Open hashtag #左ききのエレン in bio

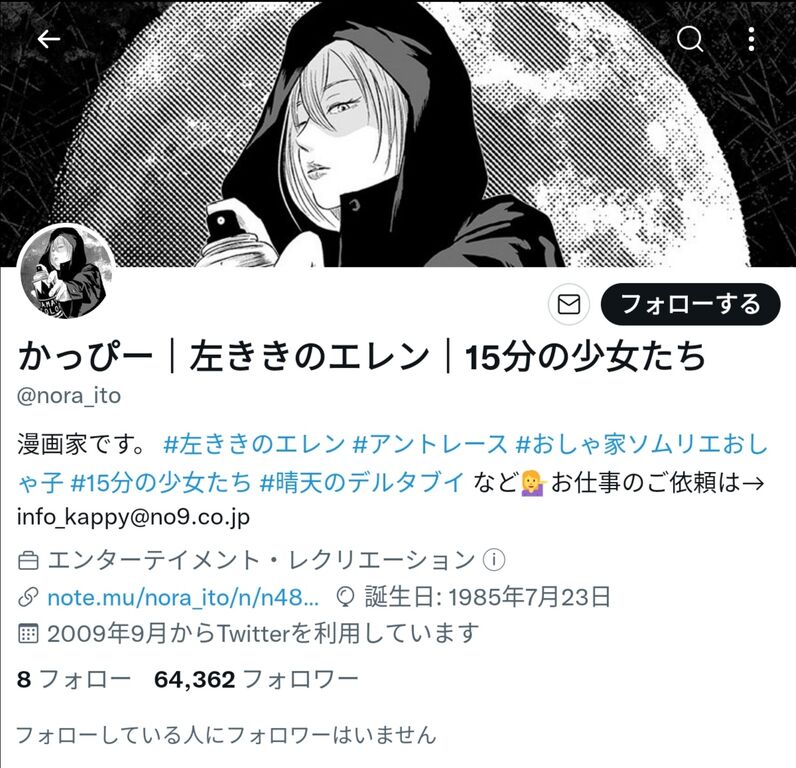pyautogui.click(x=254, y=444)
